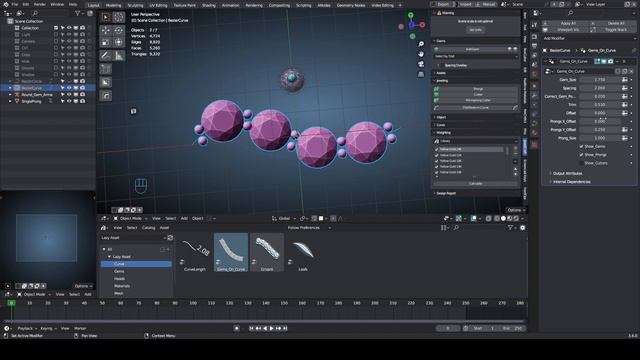Open the Object Mode dropdown in viewport
Screen dimensions: 640x360
pos(130,218)
